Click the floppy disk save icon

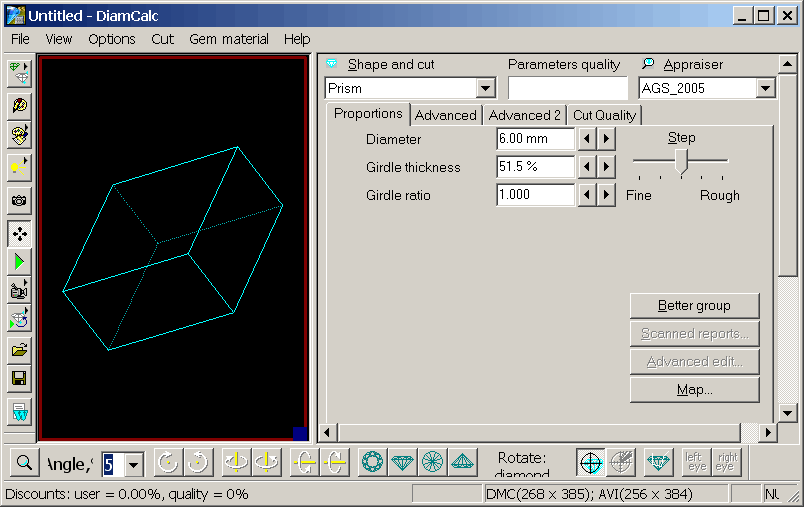pos(19,379)
